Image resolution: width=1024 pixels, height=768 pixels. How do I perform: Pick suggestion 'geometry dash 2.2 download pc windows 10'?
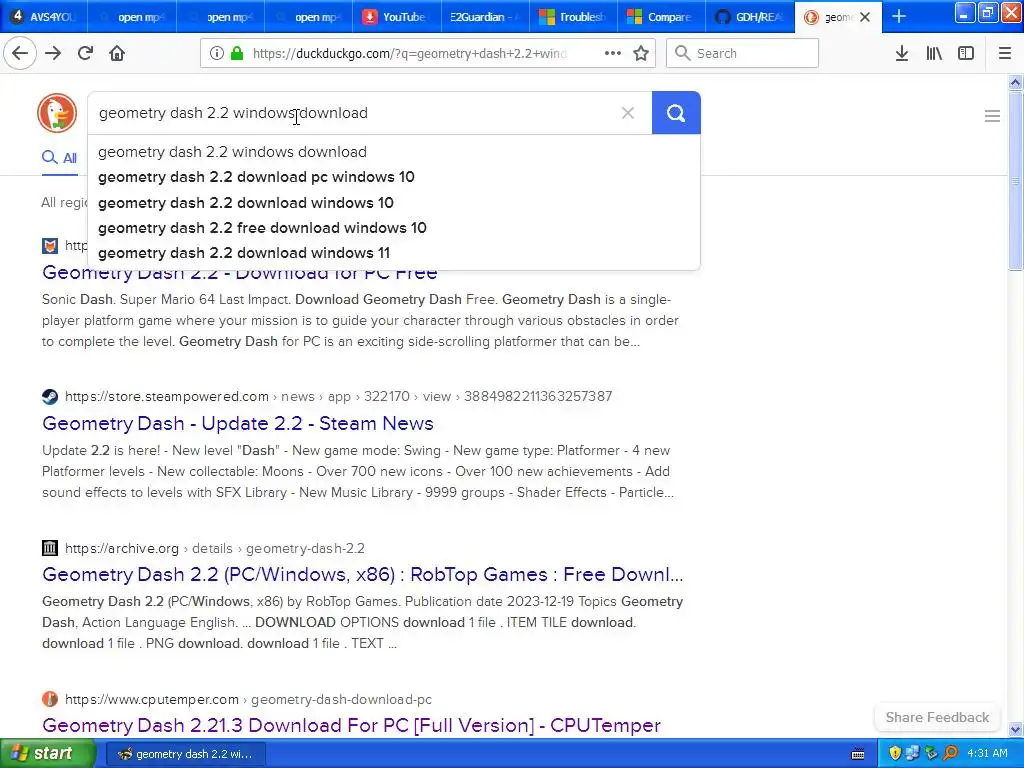394,177
